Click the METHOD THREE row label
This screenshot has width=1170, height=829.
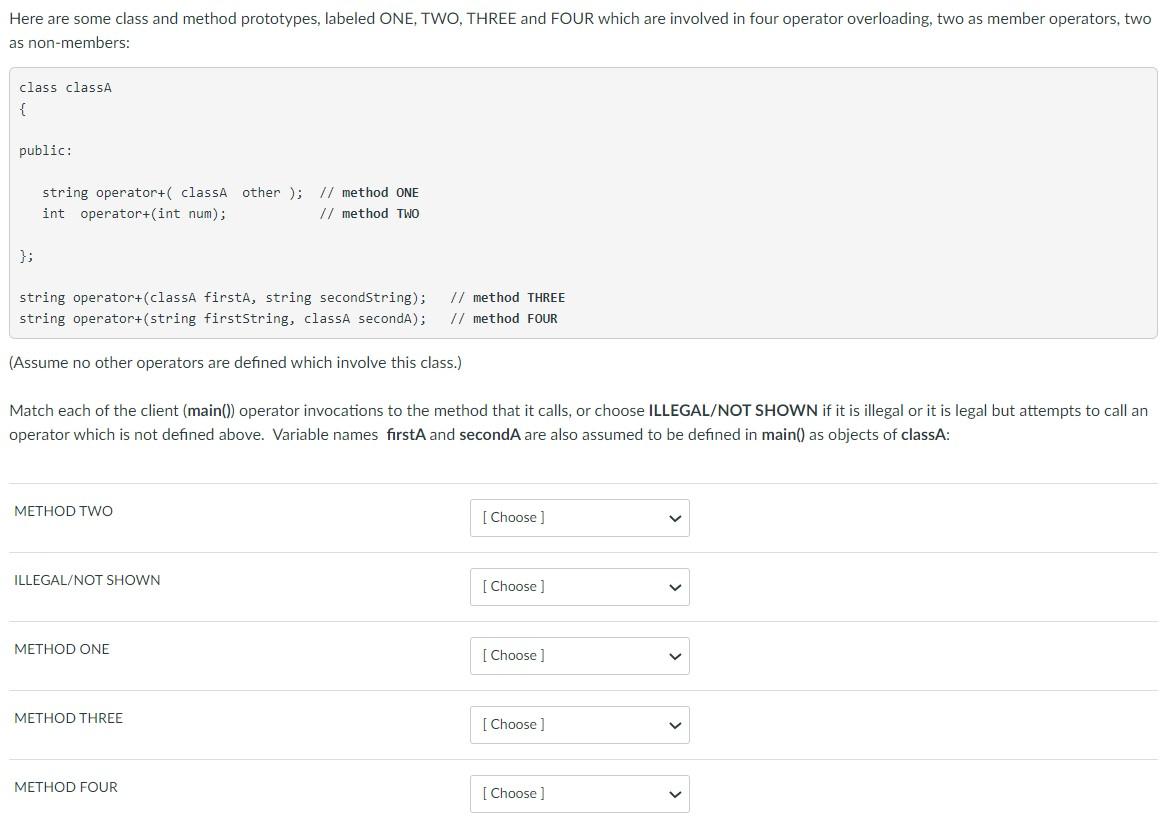click(x=68, y=717)
